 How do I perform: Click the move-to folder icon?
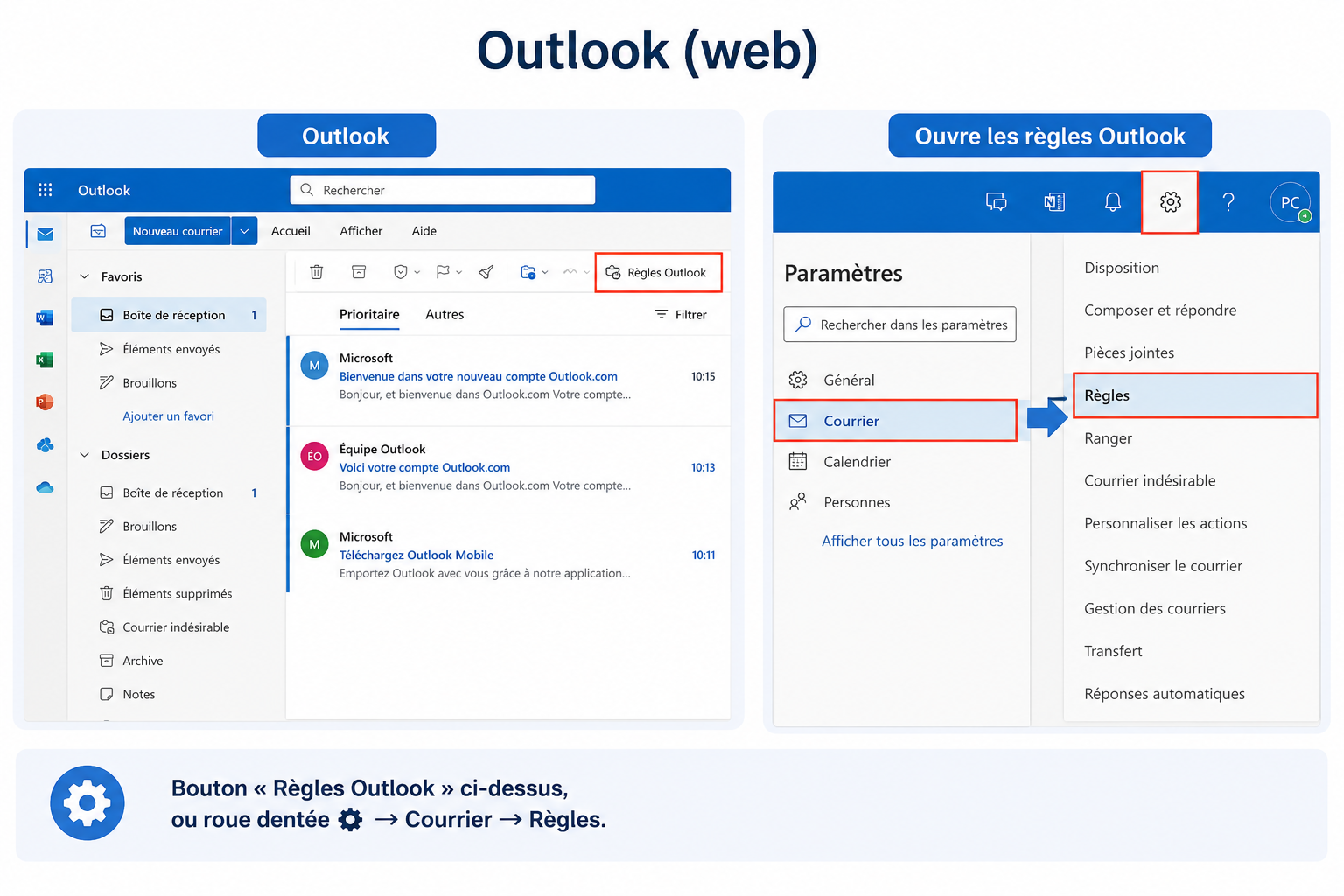pos(528,272)
